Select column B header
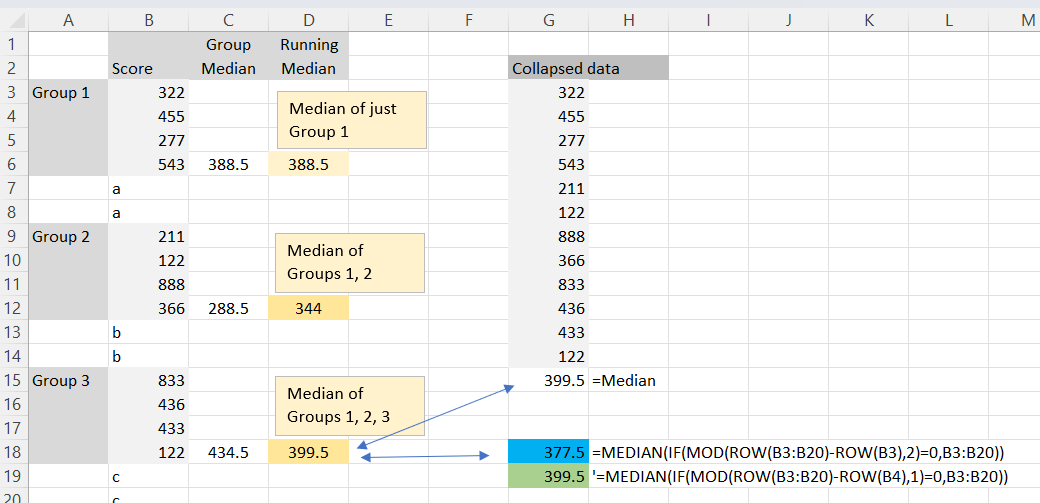1040x503 pixels. (x=149, y=21)
